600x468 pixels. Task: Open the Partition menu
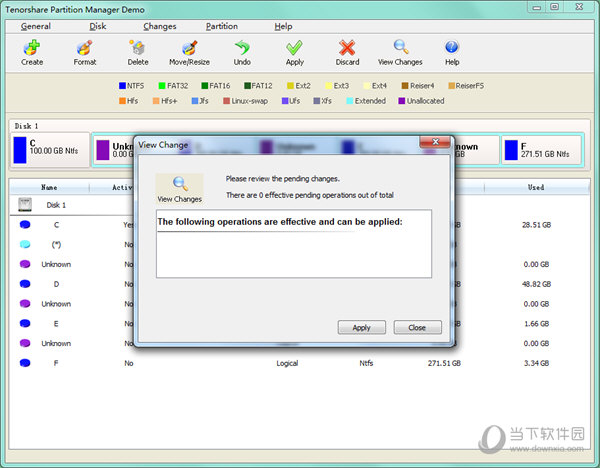(x=222, y=26)
